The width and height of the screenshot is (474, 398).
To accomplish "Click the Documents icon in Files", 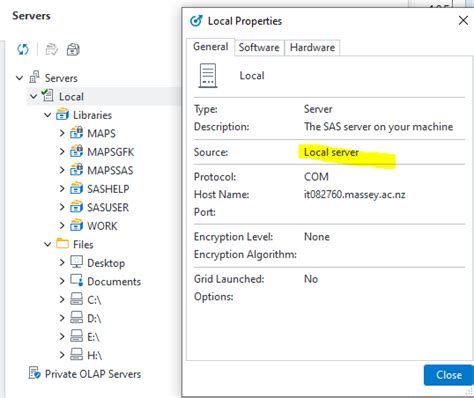I will click(76, 281).
